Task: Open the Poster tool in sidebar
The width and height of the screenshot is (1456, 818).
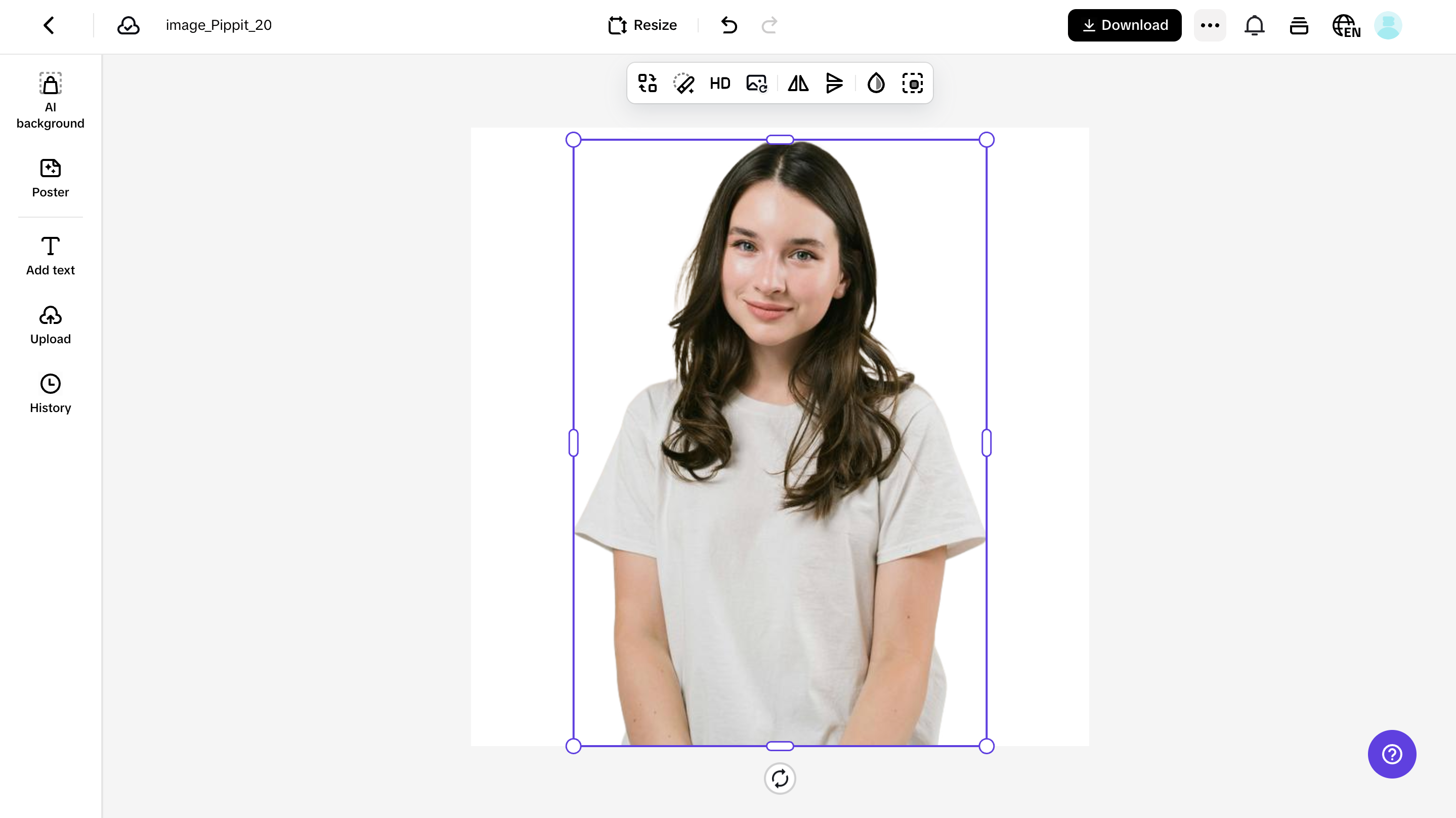Action: (50, 178)
